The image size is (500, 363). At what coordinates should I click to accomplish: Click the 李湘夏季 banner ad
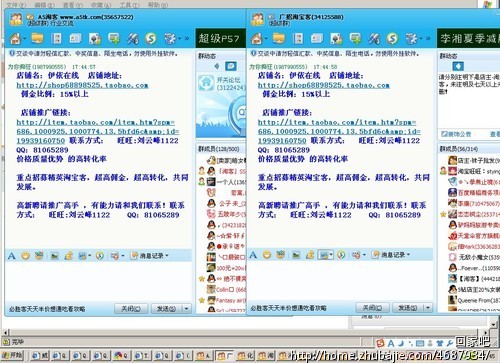468,38
